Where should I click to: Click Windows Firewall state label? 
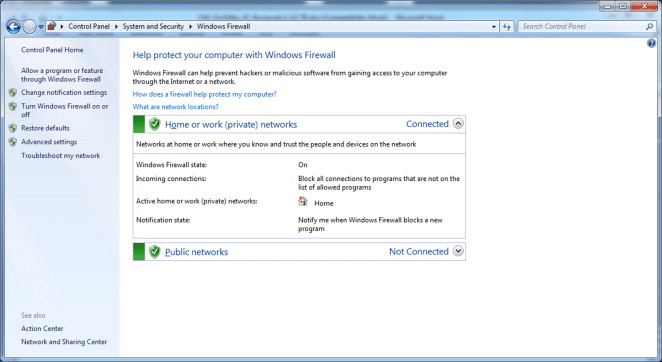171,165
